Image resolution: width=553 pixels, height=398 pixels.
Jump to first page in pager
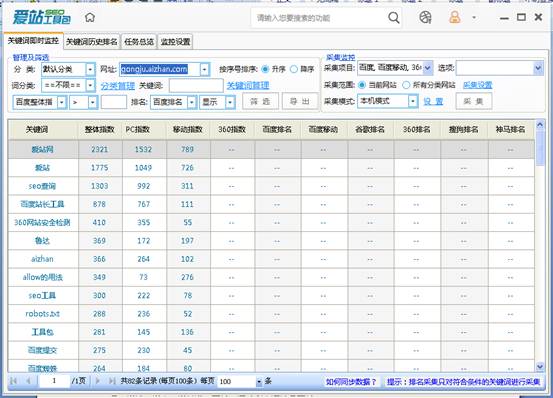pos(14,381)
